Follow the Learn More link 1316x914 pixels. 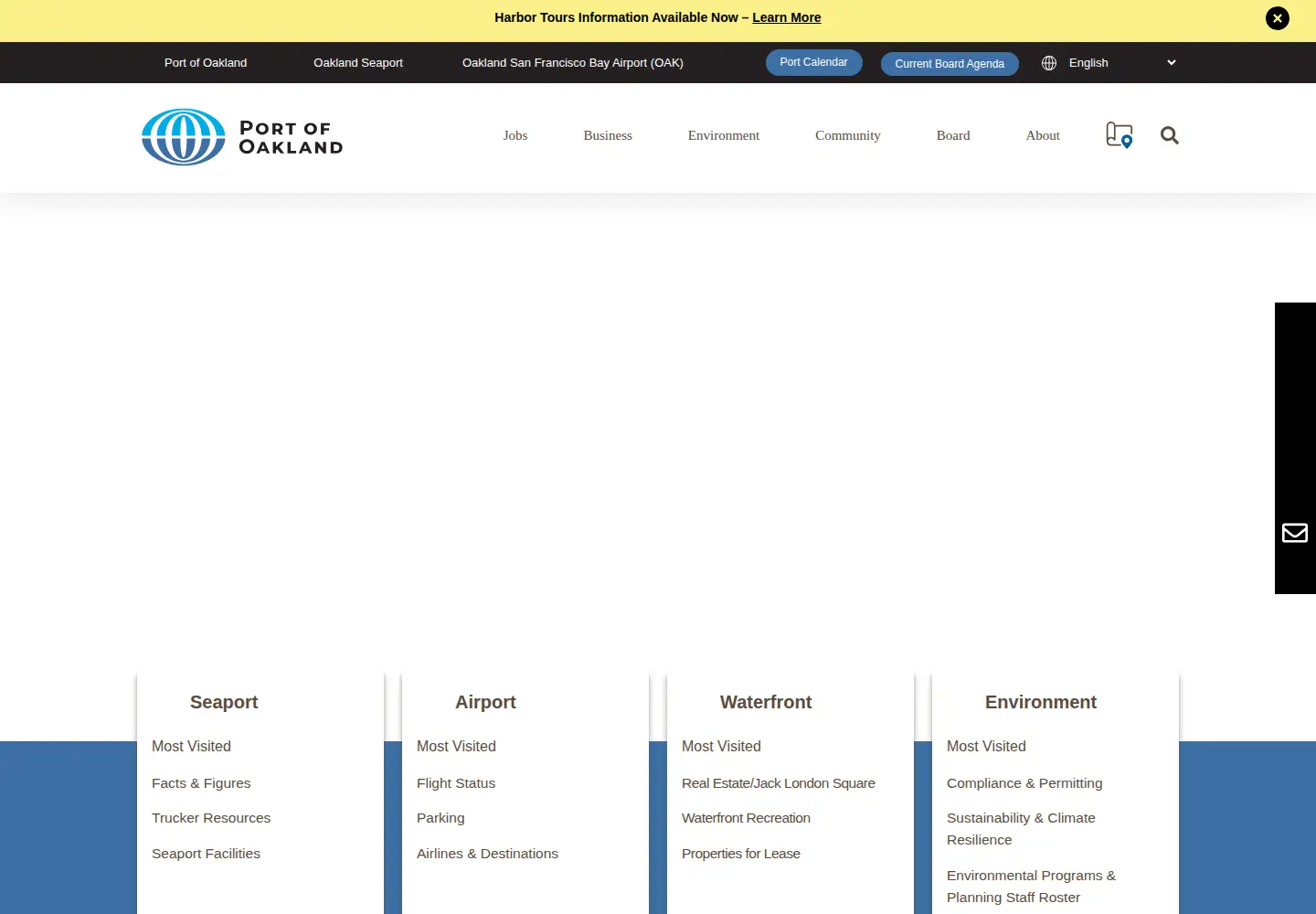[x=787, y=17]
